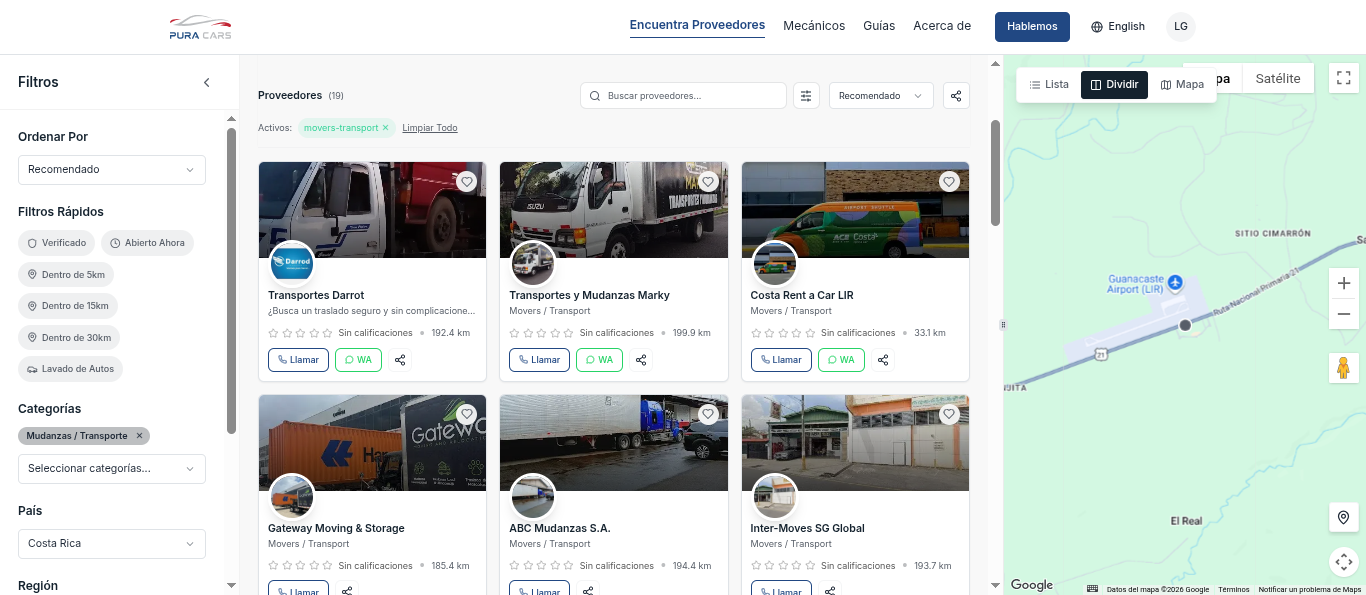Image resolution: width=1366 pixels, height=595 pixels.
Task: Open Acerca de nav item
Action: tap(942, 26)
